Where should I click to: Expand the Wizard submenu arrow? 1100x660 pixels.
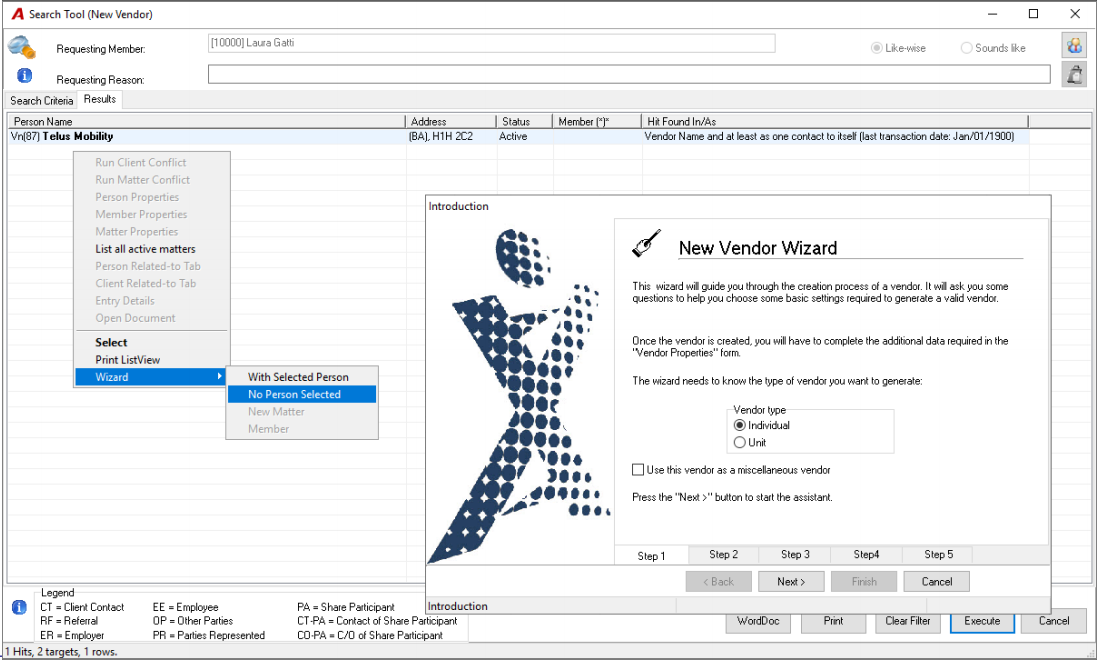coord(219,377)
